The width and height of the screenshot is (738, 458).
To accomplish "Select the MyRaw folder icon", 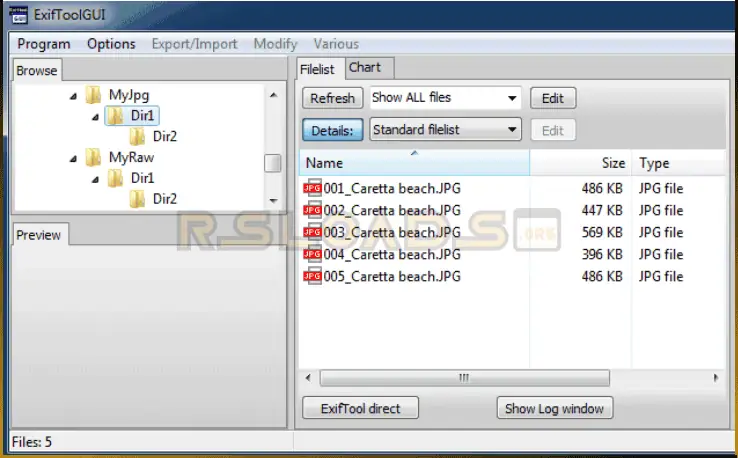I will [93, 157].
